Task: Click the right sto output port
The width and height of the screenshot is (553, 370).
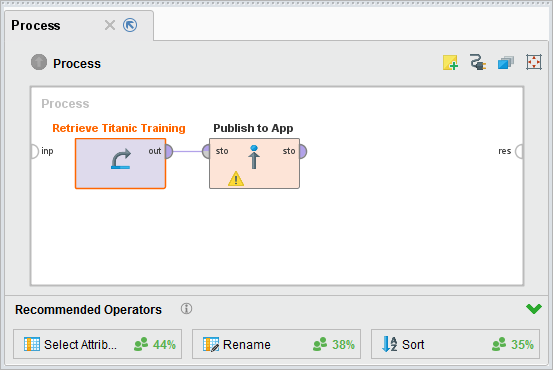Action: pyautogui.click(x=303, y=151)
